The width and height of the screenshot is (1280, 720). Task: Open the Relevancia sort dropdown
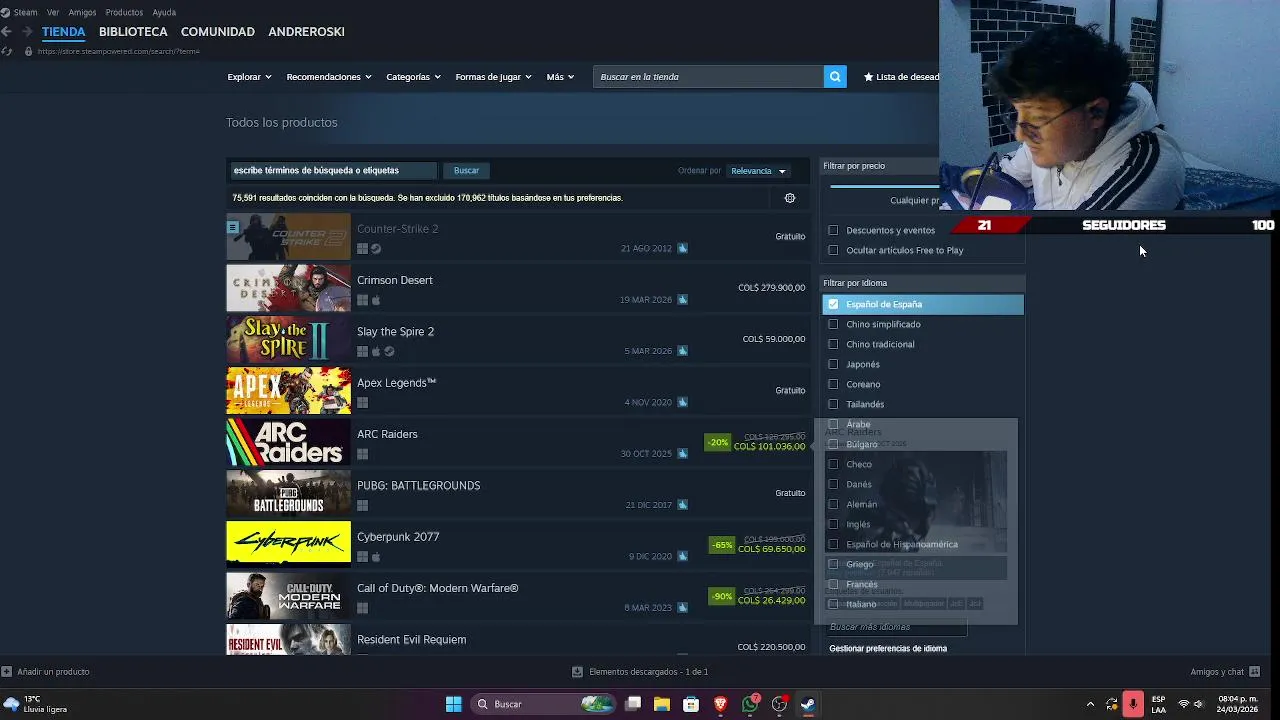(758, 171)
